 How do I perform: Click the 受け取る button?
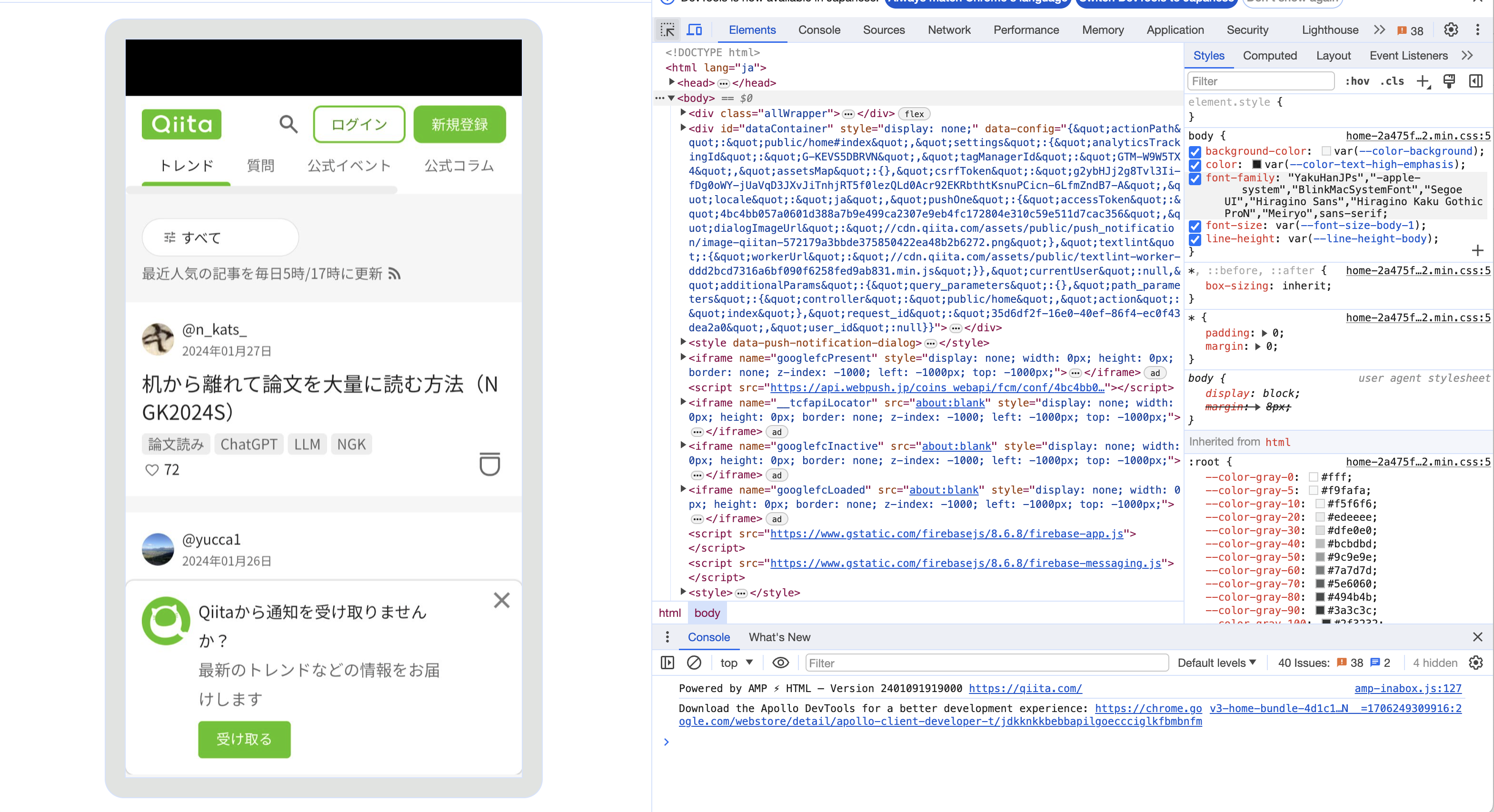(x=244, y=739)
